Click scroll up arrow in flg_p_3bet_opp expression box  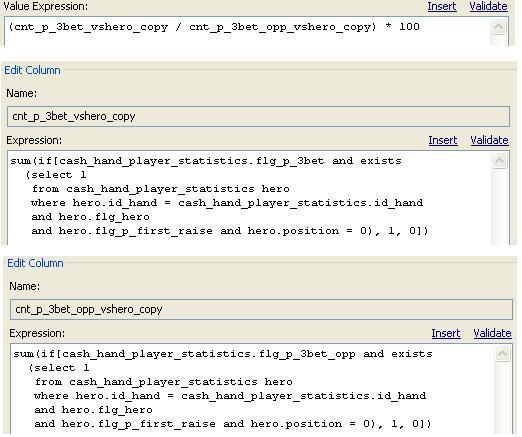[x=502, y=354]
